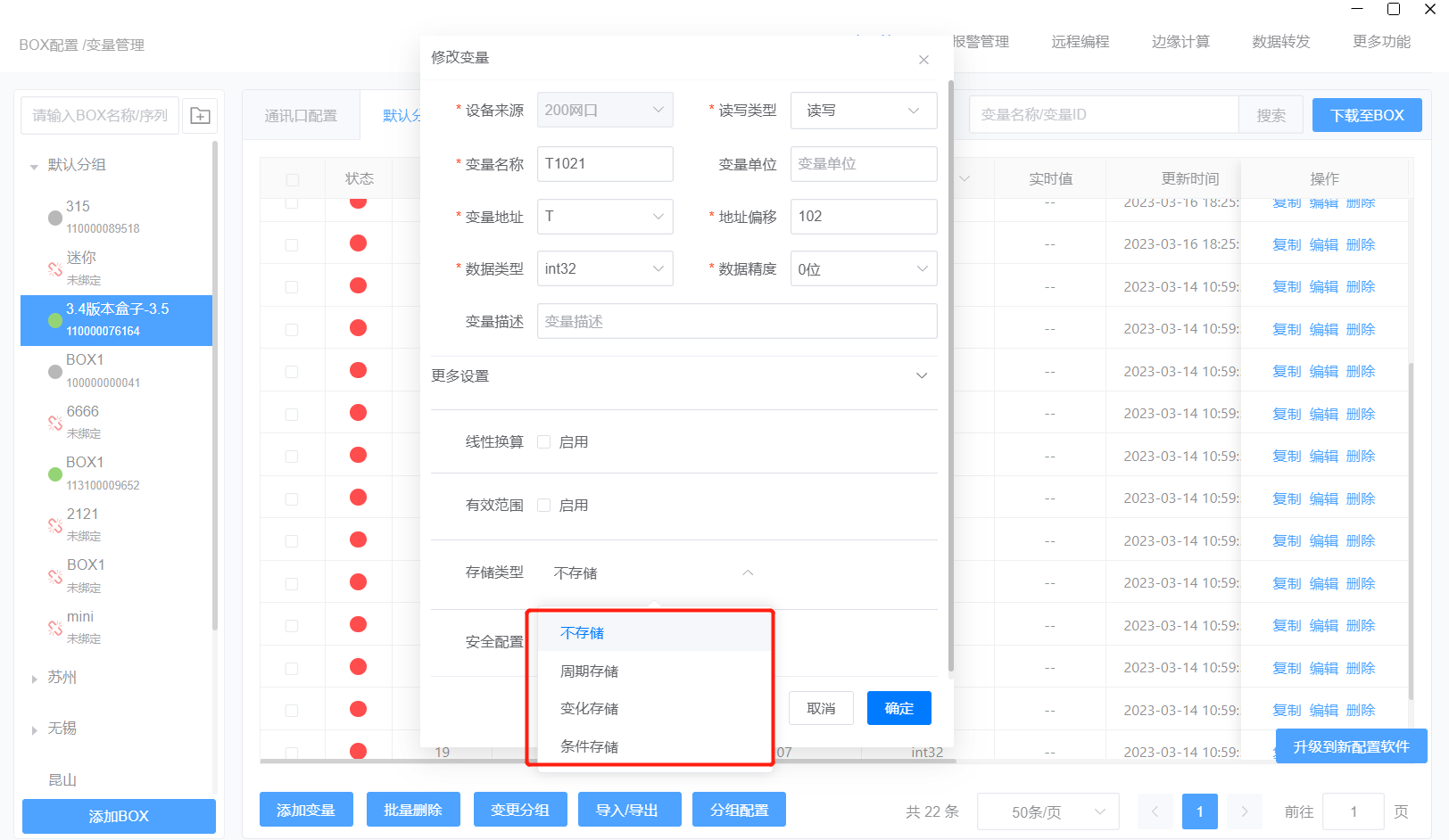Click the 变量名称/变量ID search field

click(1104, 115)
